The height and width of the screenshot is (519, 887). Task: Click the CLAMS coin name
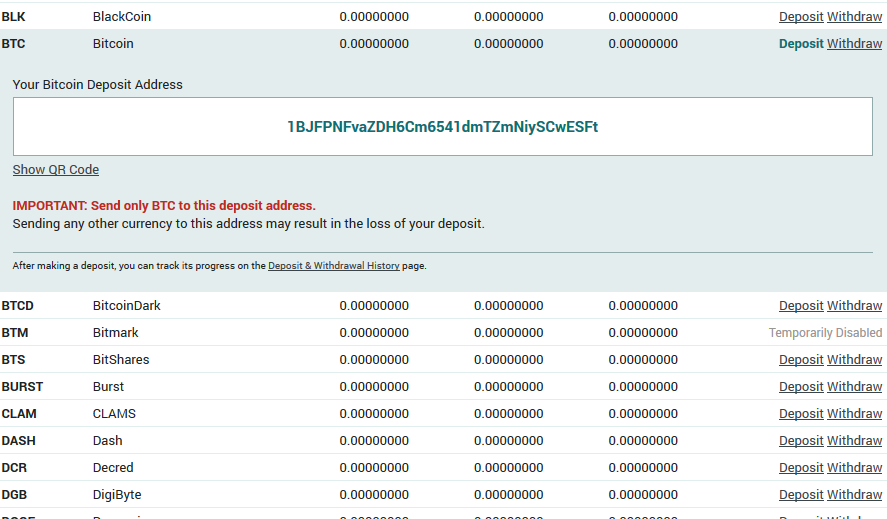[114, 414]
